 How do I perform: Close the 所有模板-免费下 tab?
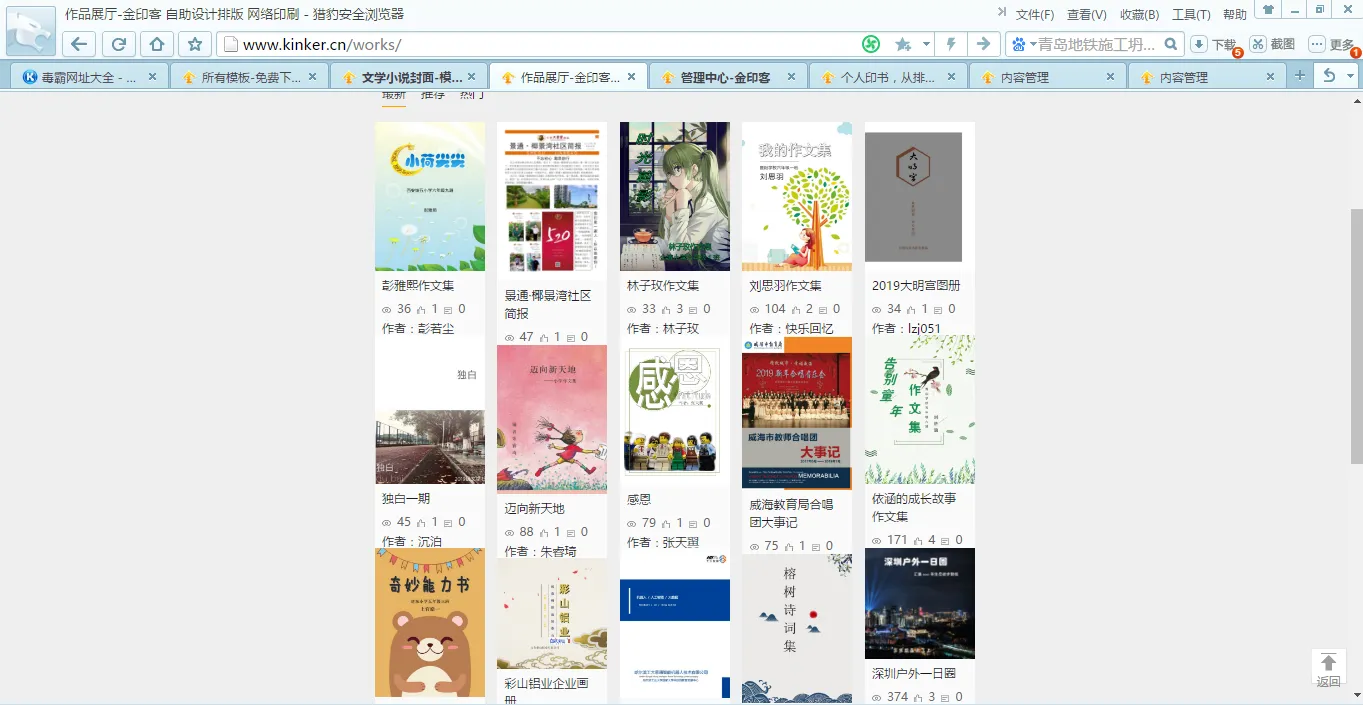point(312,76)
